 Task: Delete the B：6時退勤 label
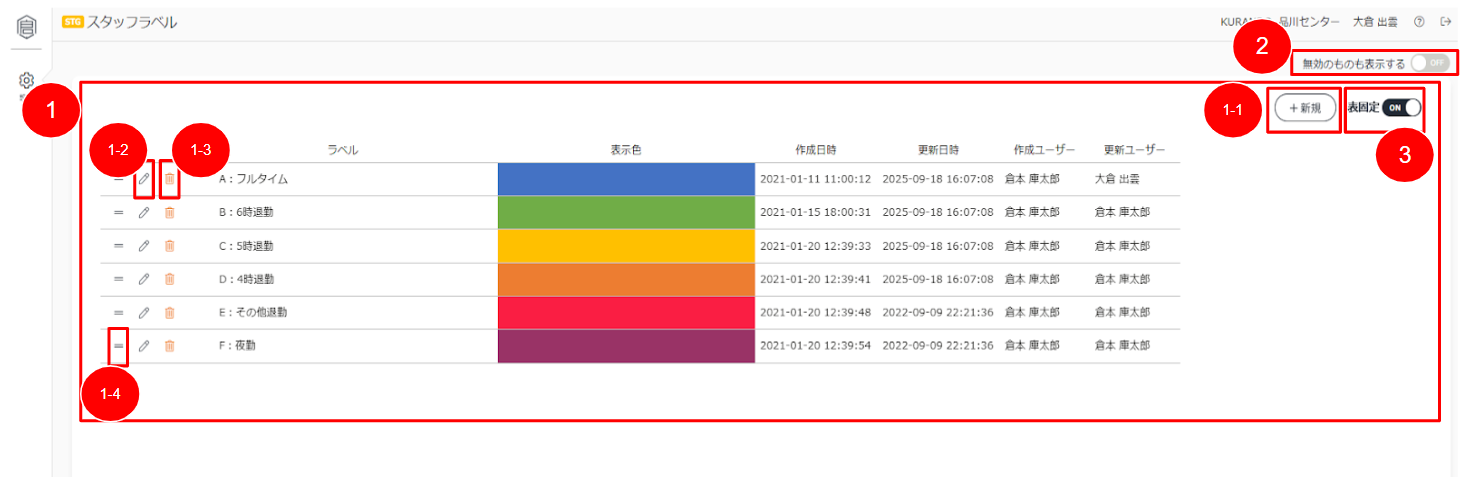[169, 212]
